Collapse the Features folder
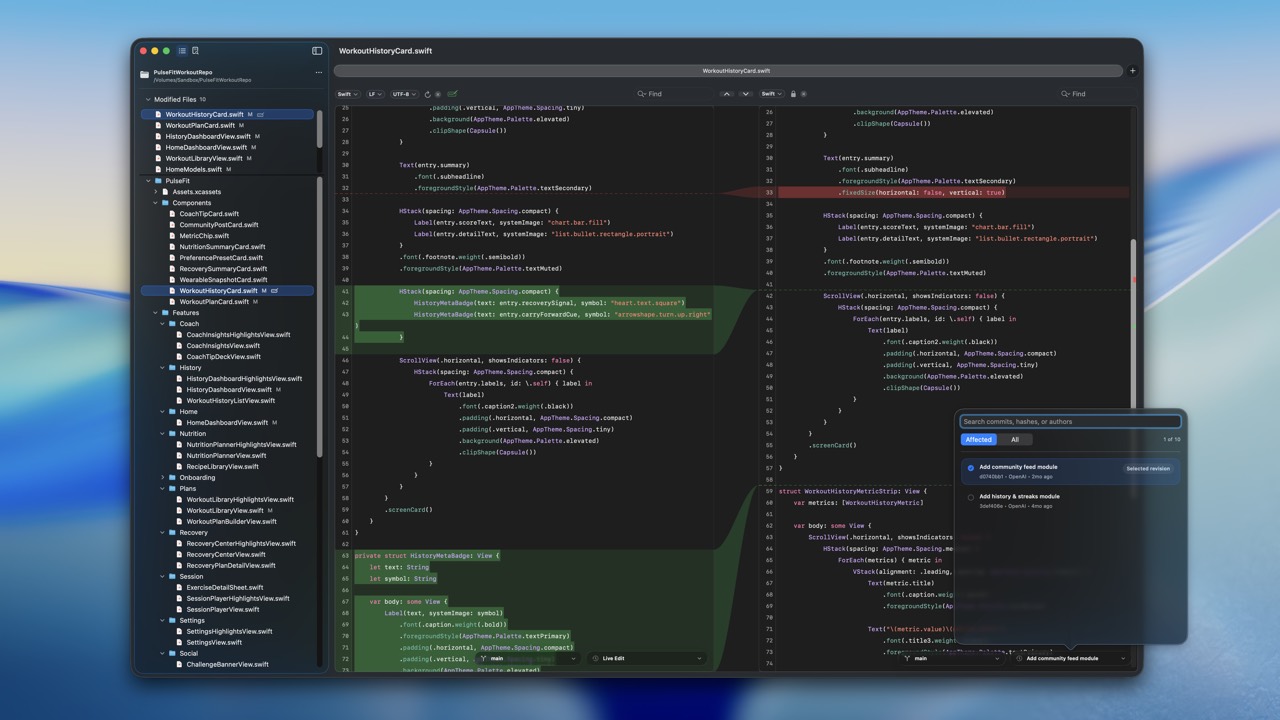Viewport: 1280px width, 720px height. coord(155,313)
